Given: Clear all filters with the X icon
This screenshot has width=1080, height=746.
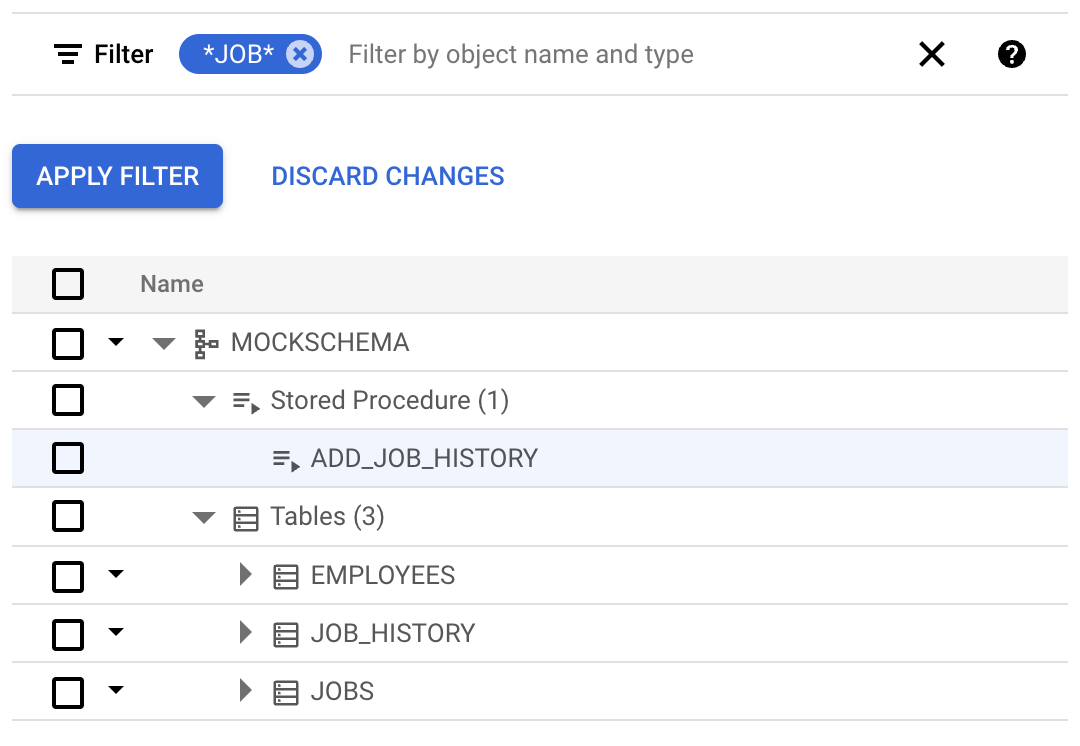Looking at the screenshot, I should [932, 54].
